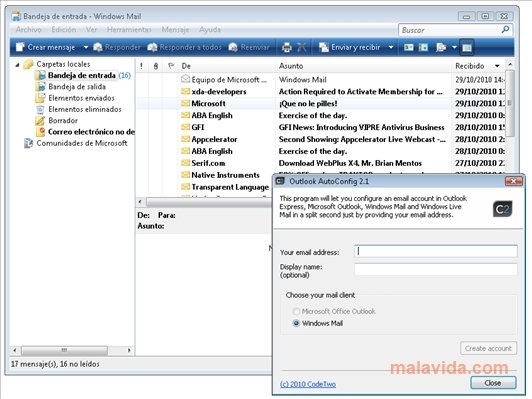Image resolution: width=532 pixels, height=399 pixels.
Task: Click the Enviar y recibir button
Action: click(x=349, y=47)
